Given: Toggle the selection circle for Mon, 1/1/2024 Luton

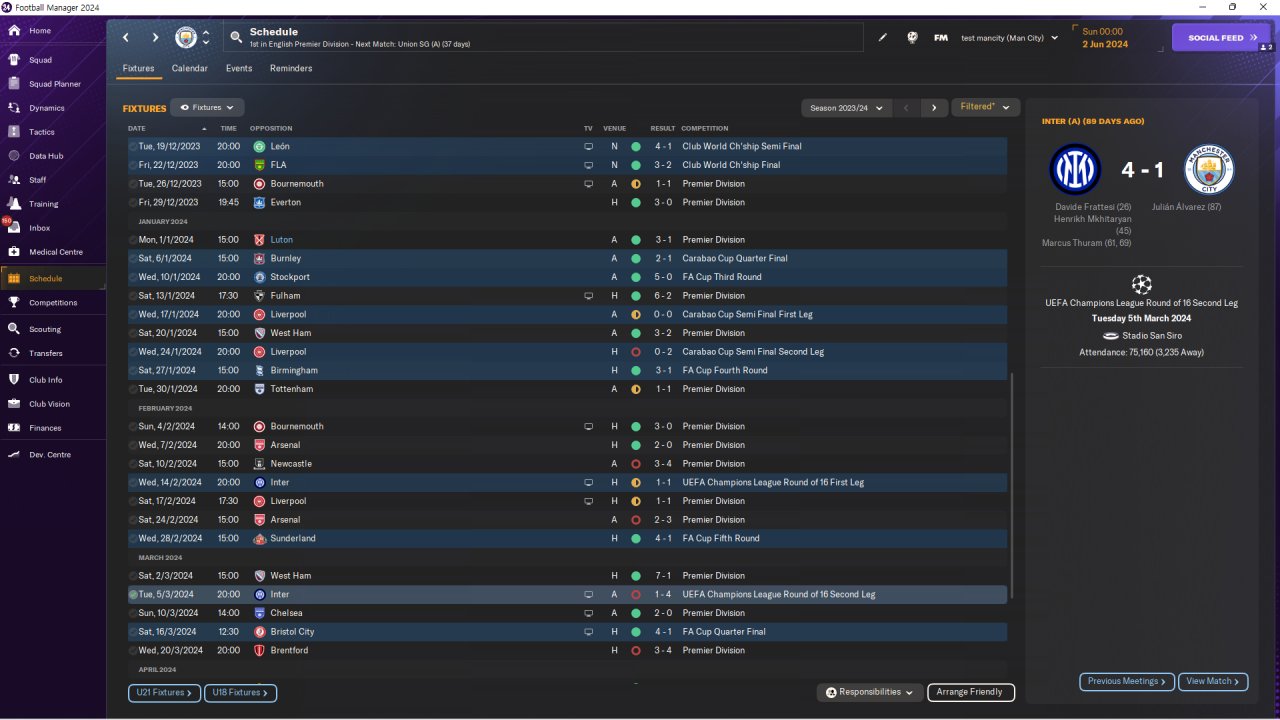Looking at the screenshot, I should tap(133, 240).
